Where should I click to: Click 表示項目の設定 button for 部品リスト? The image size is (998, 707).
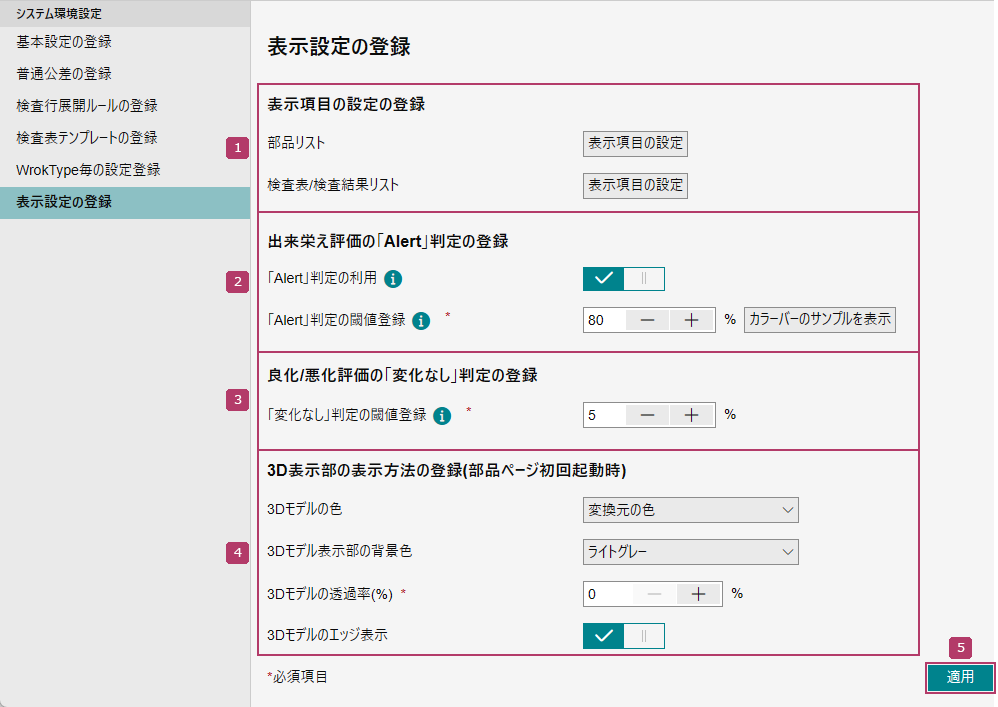point(635,143)
